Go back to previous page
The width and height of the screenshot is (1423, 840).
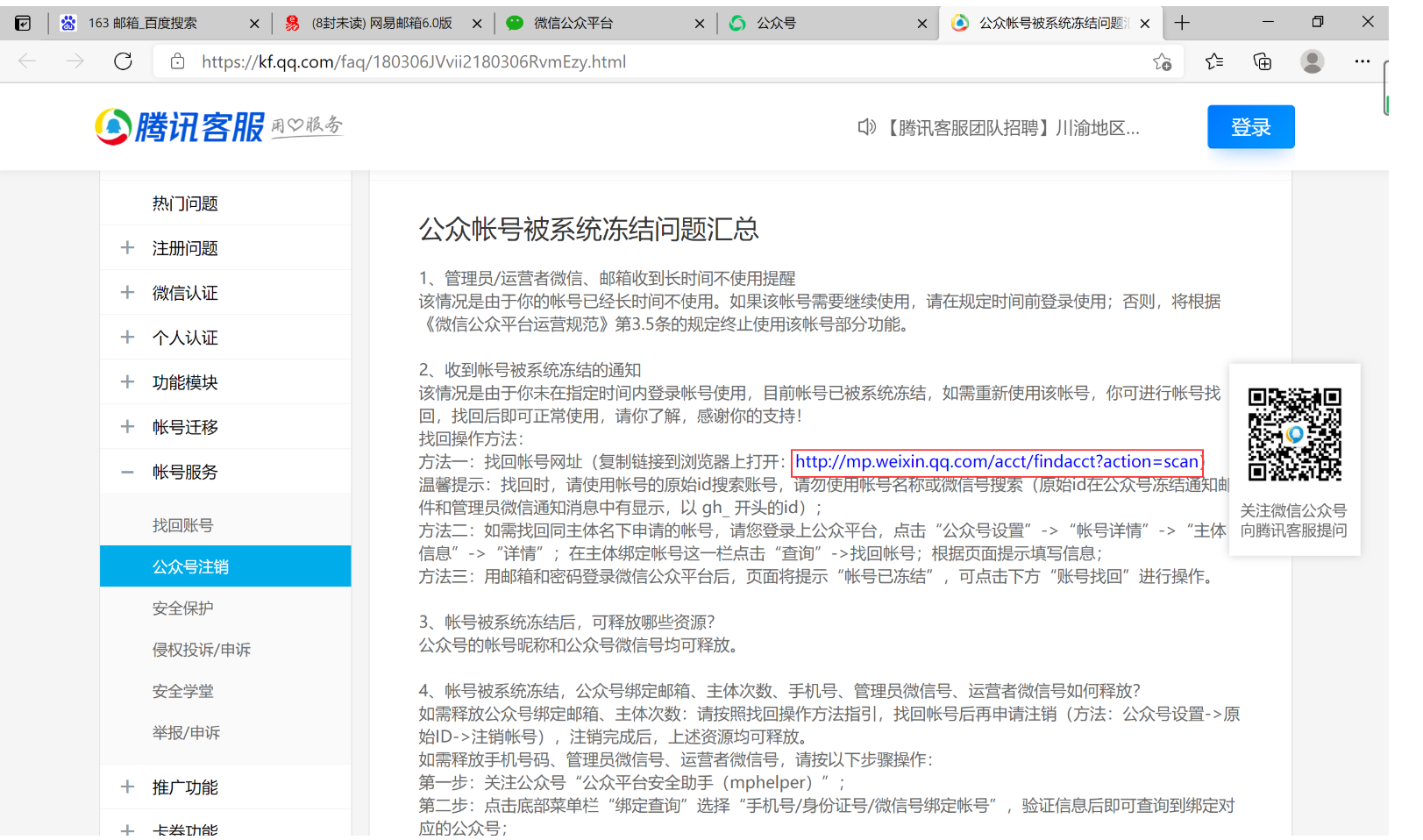coord(27,61)
